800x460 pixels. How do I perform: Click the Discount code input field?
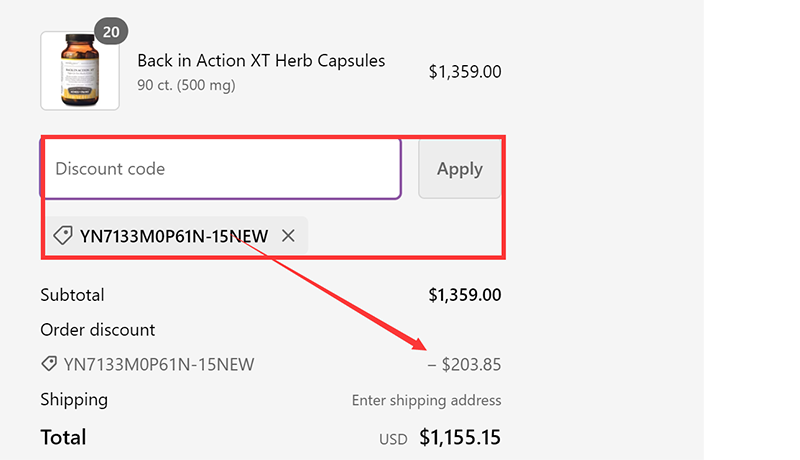pyautogui.click(x=220, y=169)
